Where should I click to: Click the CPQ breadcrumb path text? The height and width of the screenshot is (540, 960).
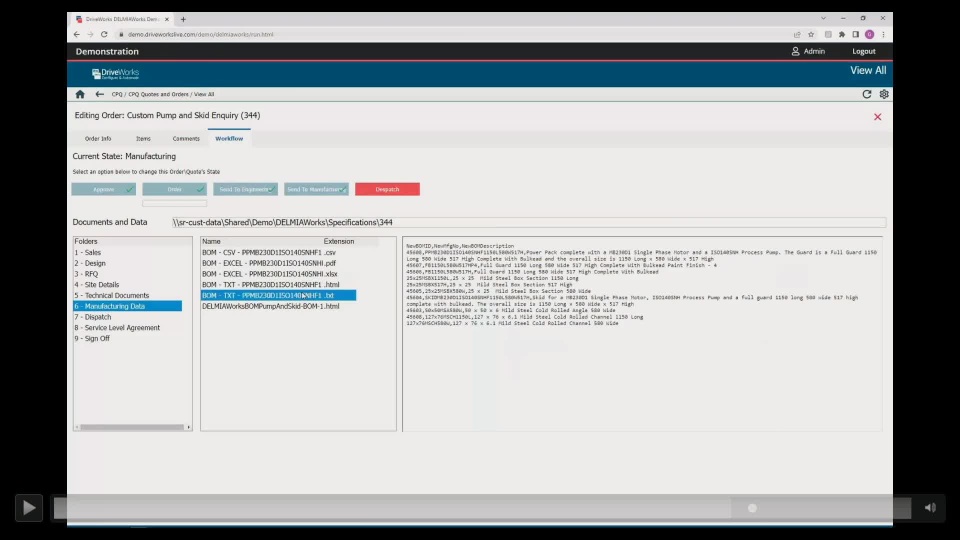click(163, 94)
